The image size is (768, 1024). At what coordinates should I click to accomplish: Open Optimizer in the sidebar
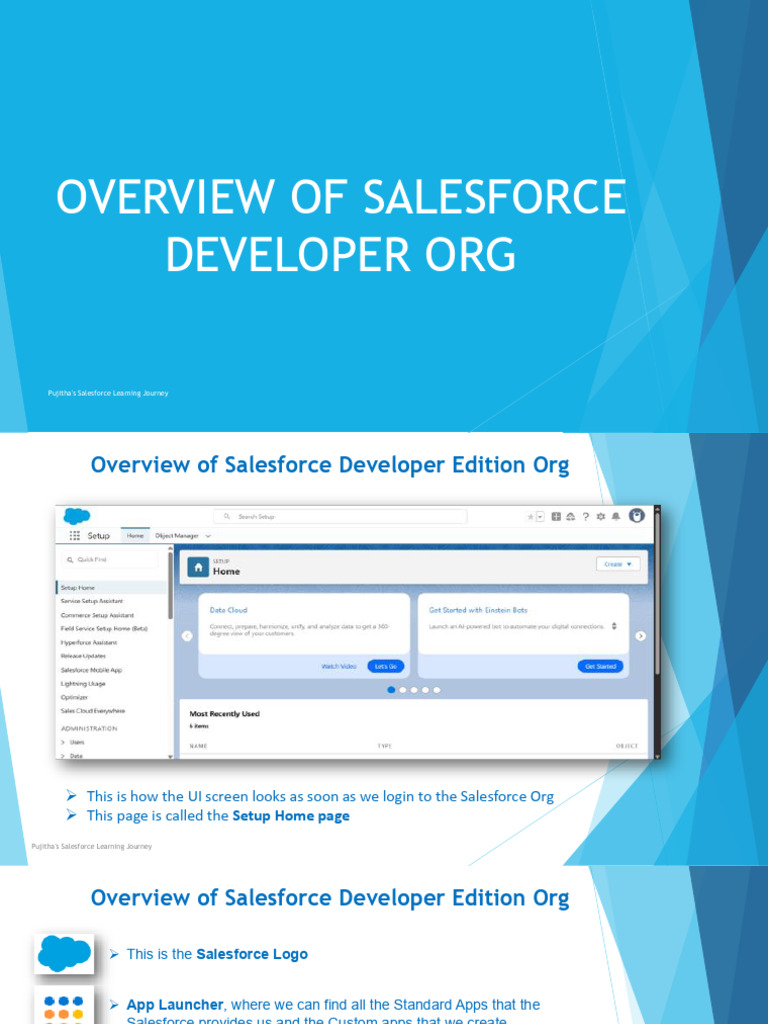[74, 697]
